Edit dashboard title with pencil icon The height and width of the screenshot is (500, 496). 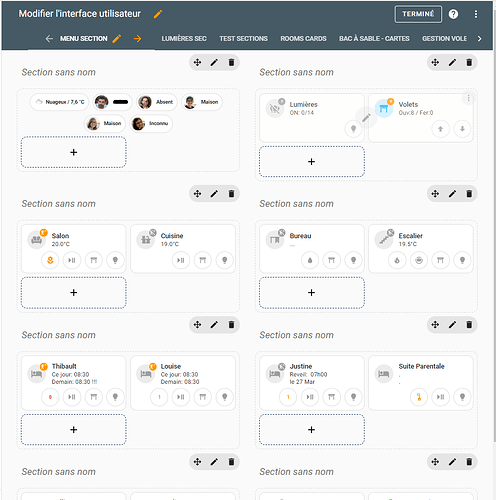click(158, 14)
